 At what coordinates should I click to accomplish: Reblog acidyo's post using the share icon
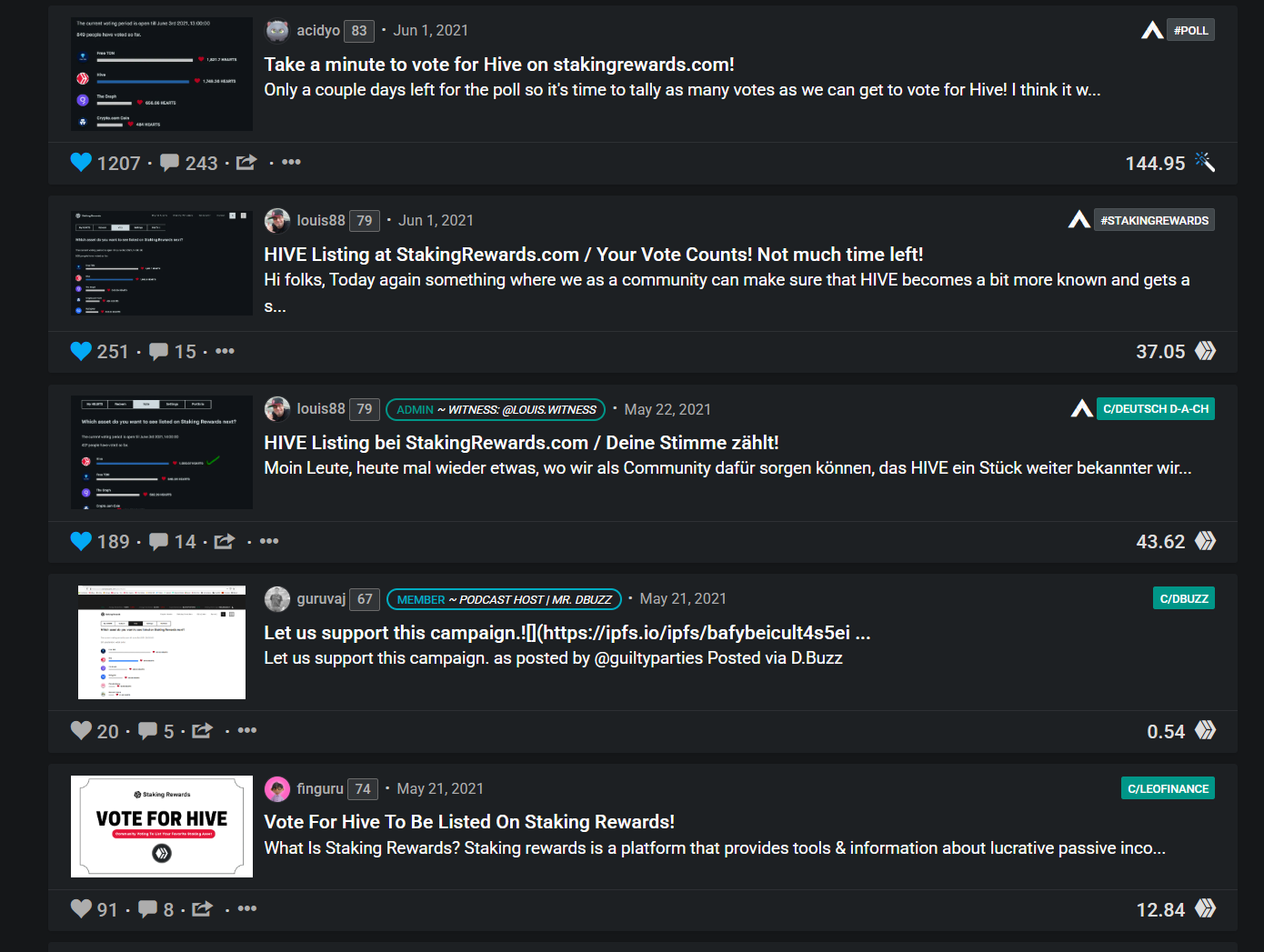(246, 162)
